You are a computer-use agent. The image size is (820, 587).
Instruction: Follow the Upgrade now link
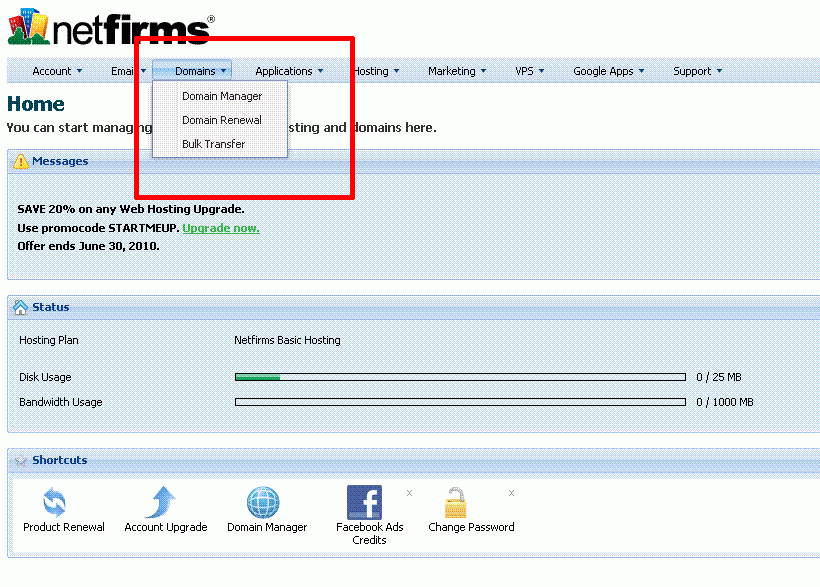click(x=221, y=228)
